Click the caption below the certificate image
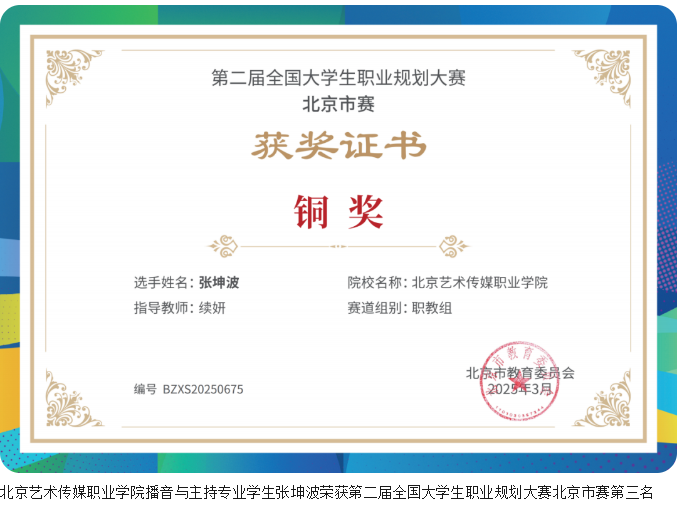 [326, 492]
